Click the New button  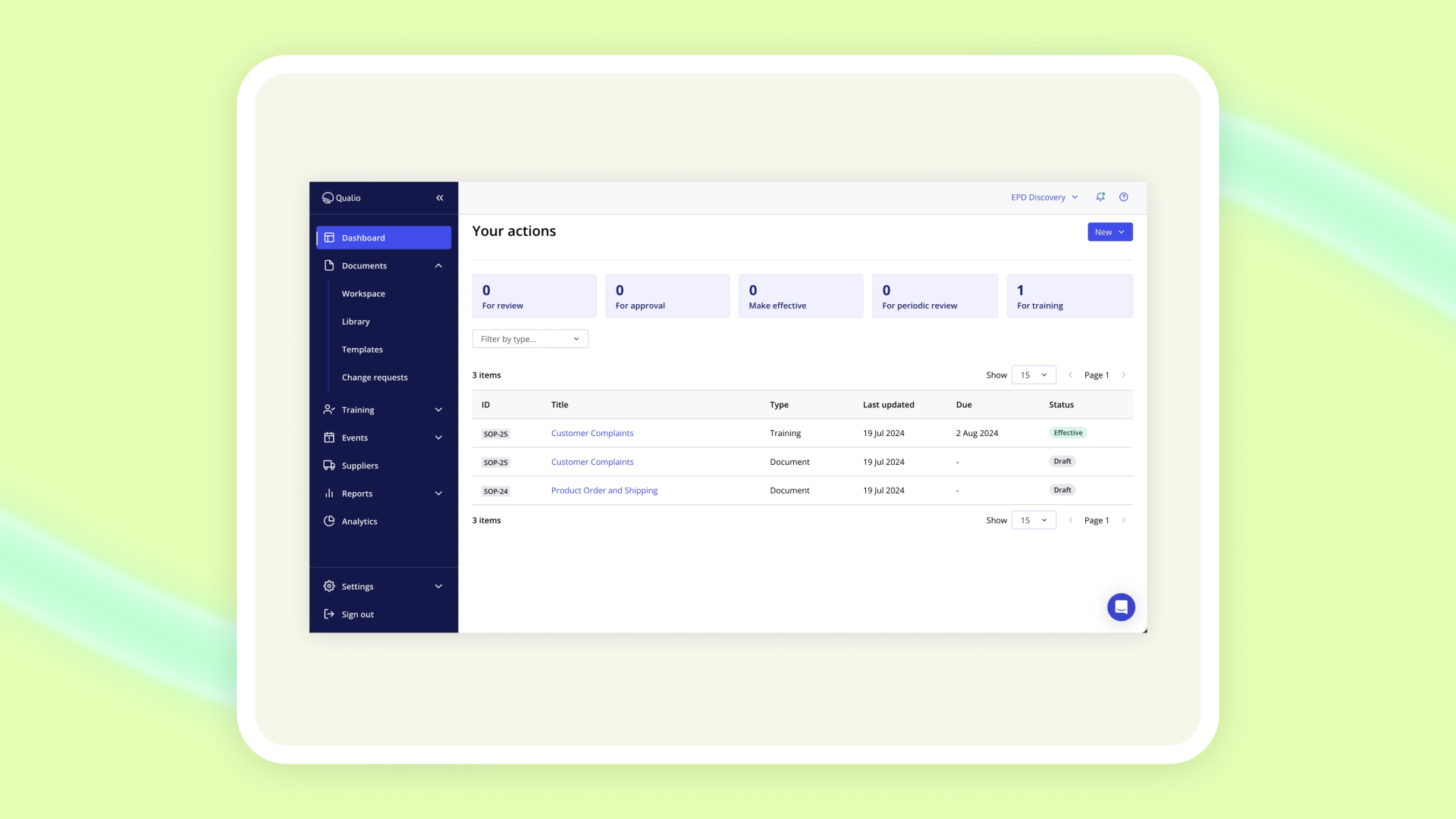pos(1109,232)
